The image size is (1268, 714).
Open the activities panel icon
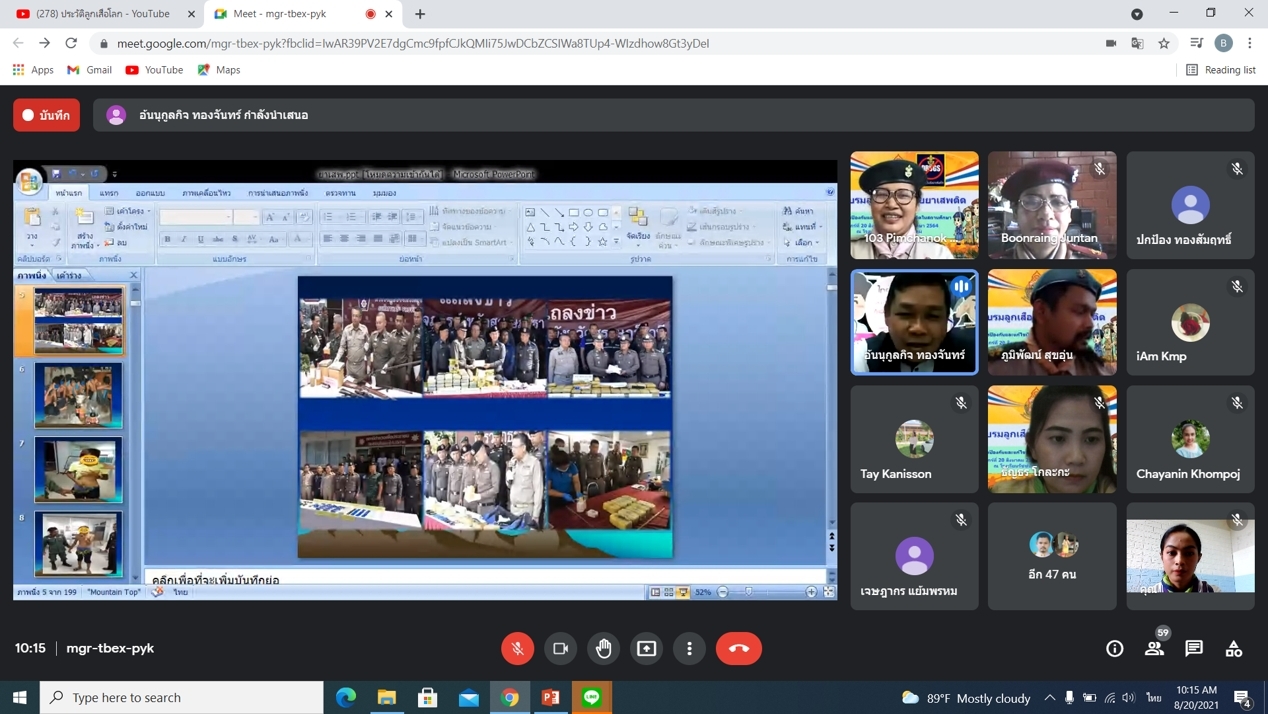1234,648
